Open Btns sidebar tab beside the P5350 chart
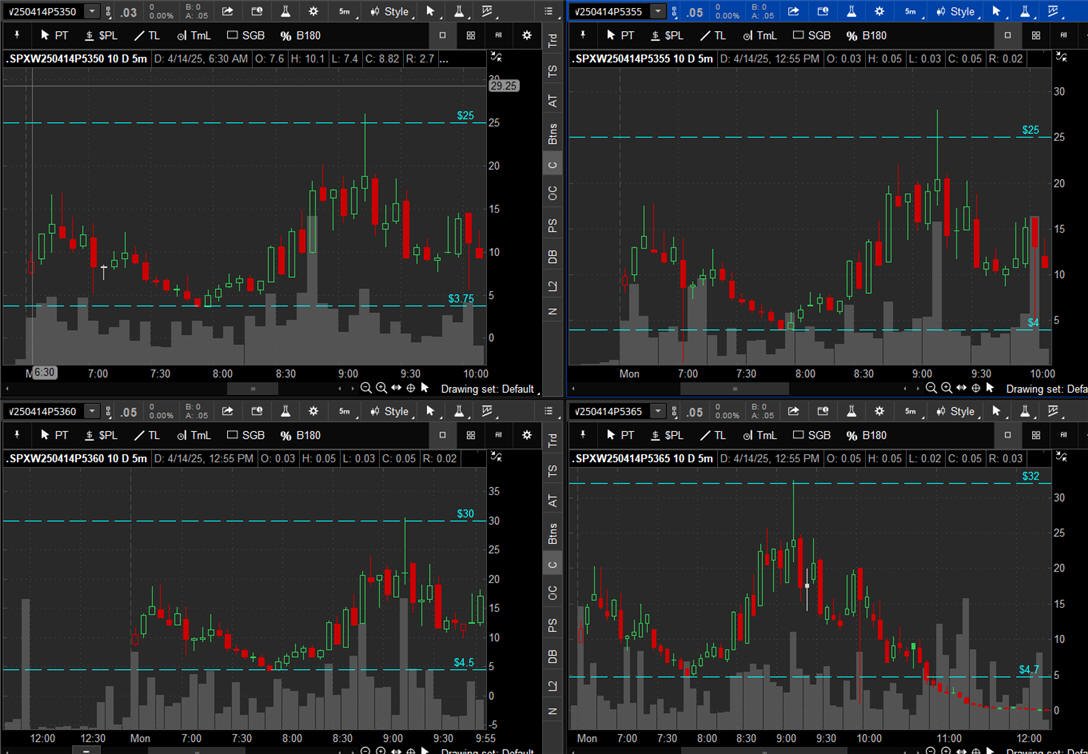Screen dimensions: 1088x754 pos(552,133)
